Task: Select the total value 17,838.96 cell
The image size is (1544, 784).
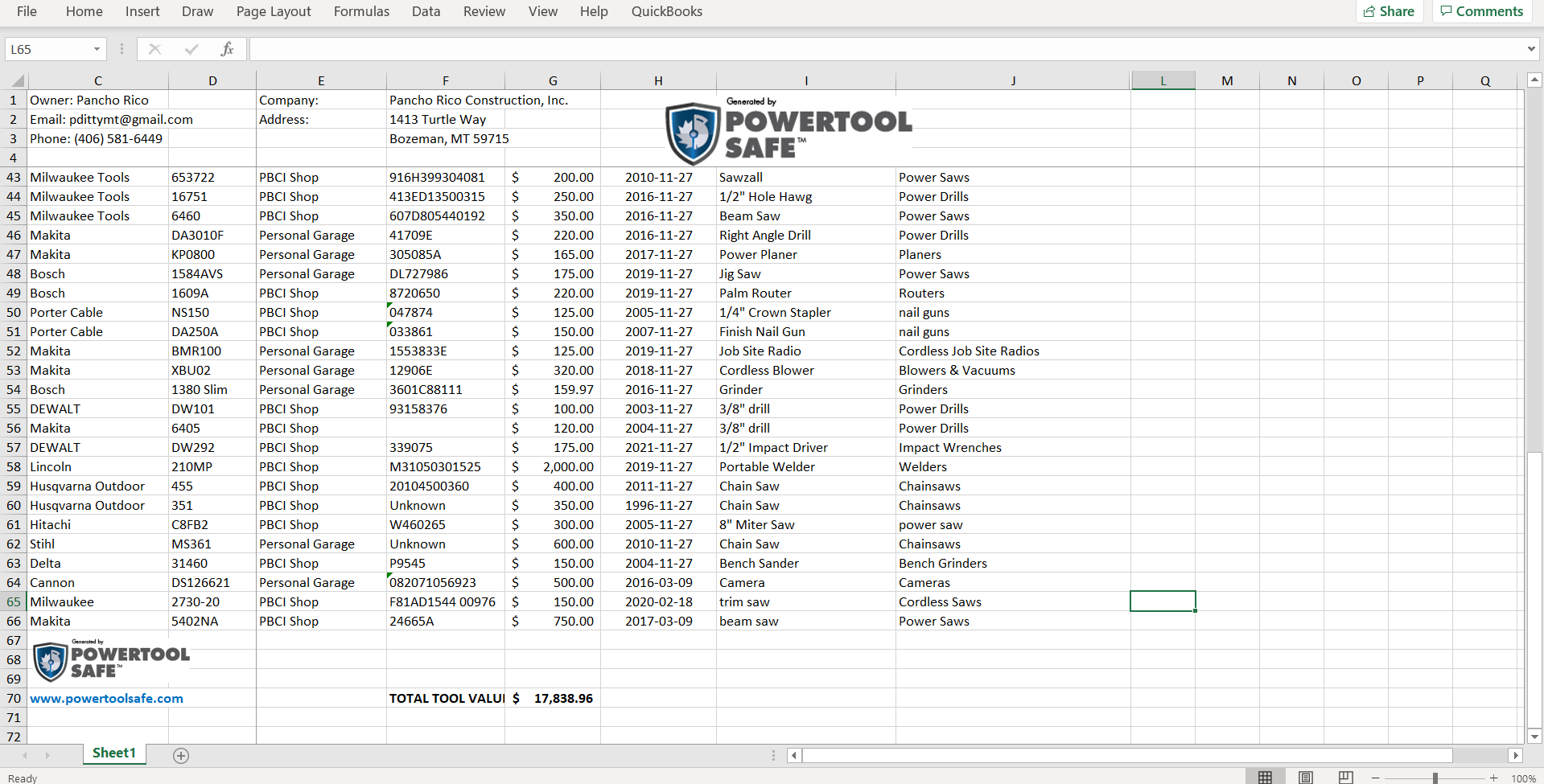Action: click(553, 698)
